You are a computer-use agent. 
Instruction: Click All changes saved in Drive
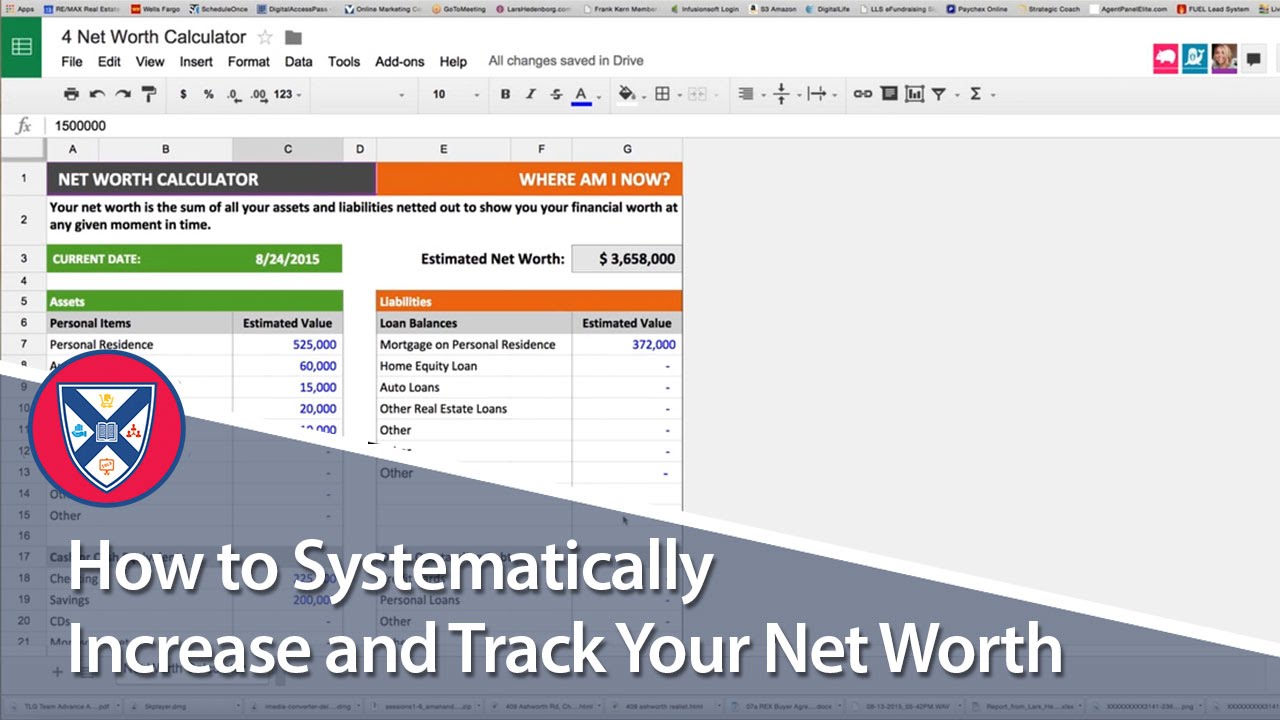[x=566, y=61]
